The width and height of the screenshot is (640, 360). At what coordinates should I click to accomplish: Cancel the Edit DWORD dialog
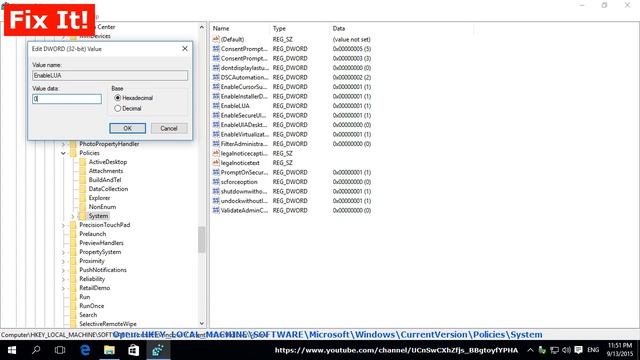169,128
